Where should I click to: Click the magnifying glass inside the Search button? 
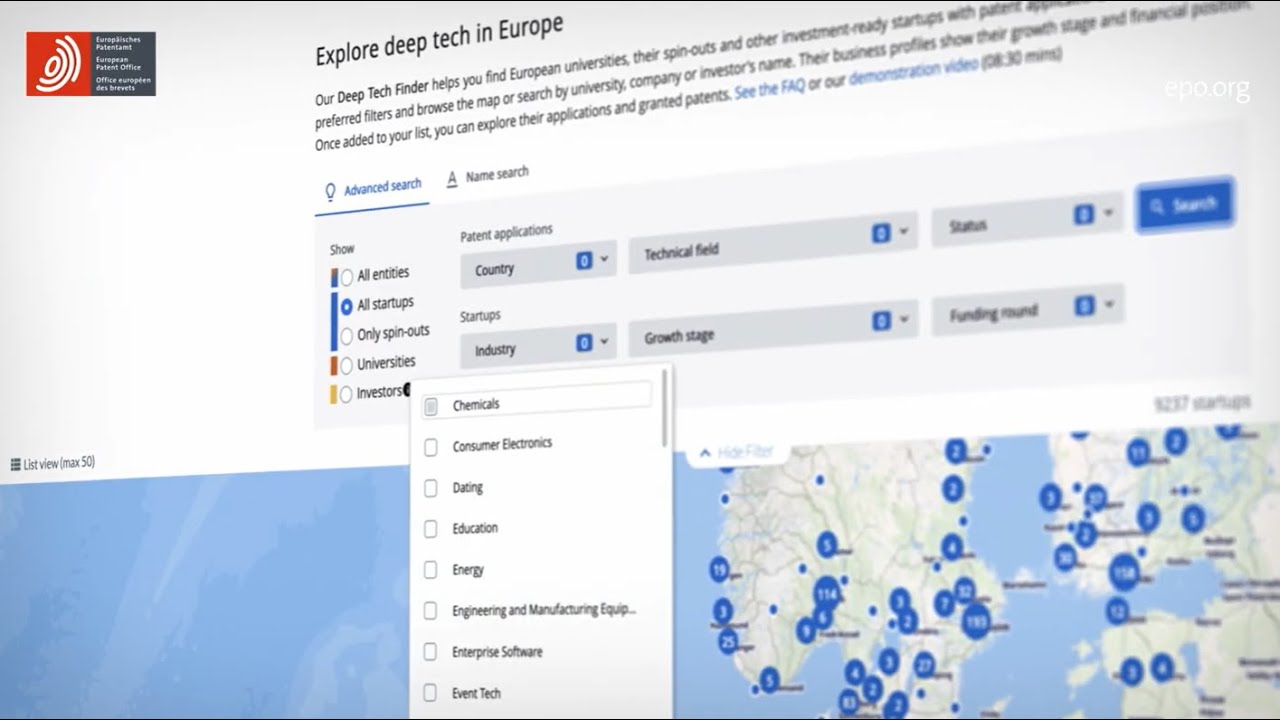click(x=1159, y=204)
